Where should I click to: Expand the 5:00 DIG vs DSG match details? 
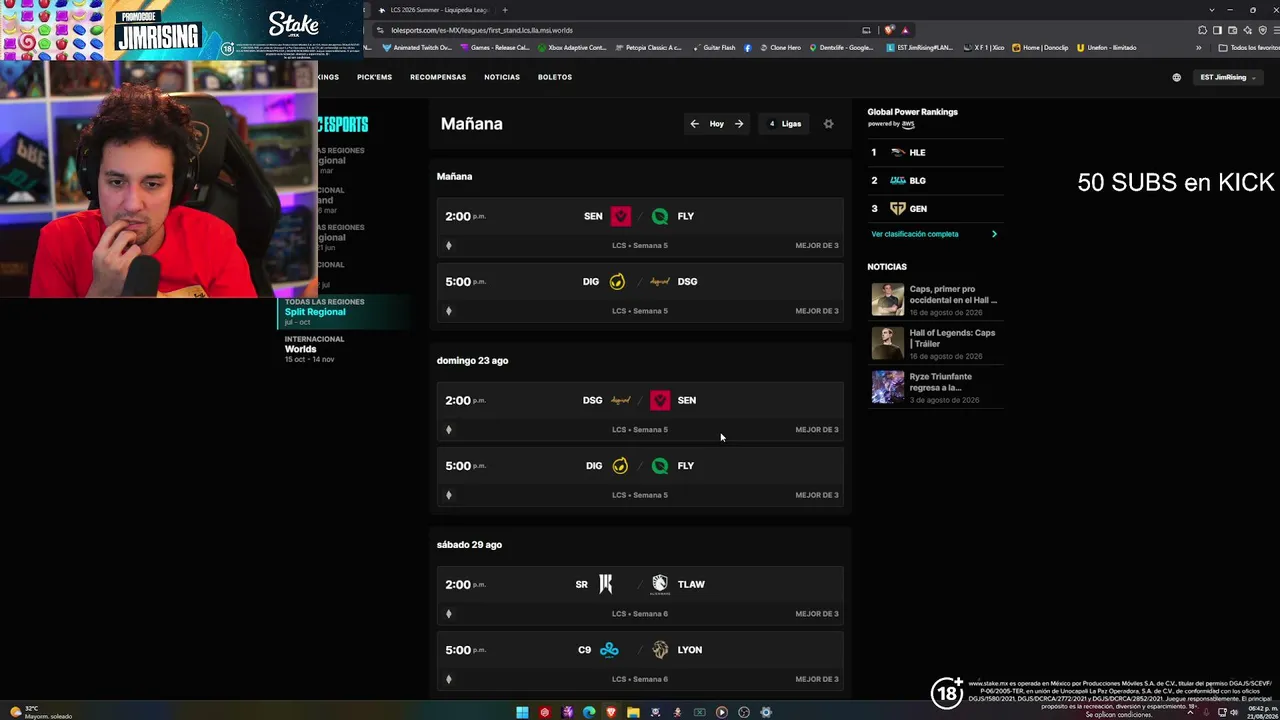coord(448,311)
